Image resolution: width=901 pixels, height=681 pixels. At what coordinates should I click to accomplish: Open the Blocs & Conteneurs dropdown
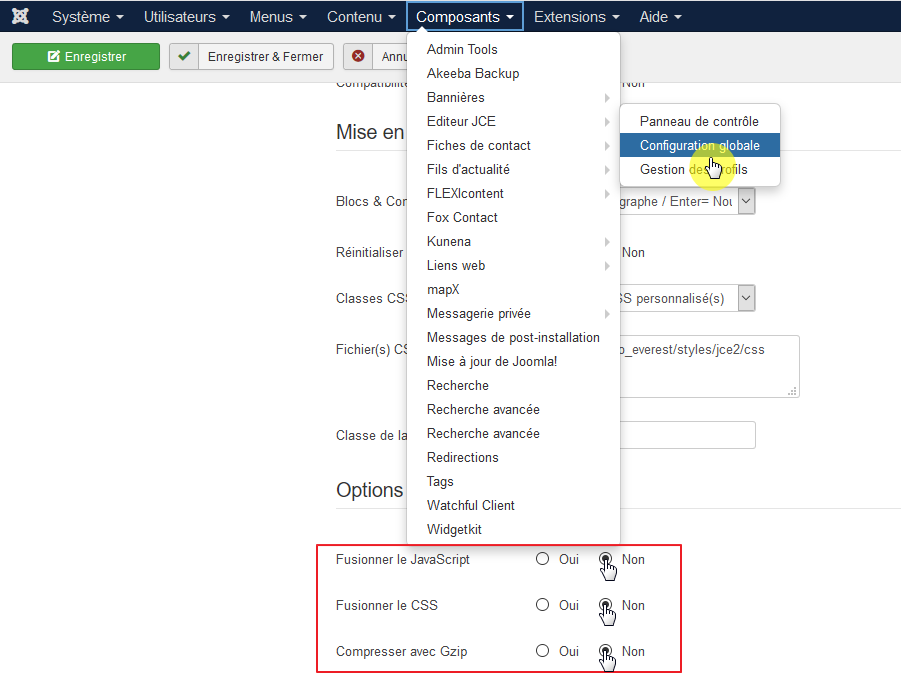pos(687,202)
